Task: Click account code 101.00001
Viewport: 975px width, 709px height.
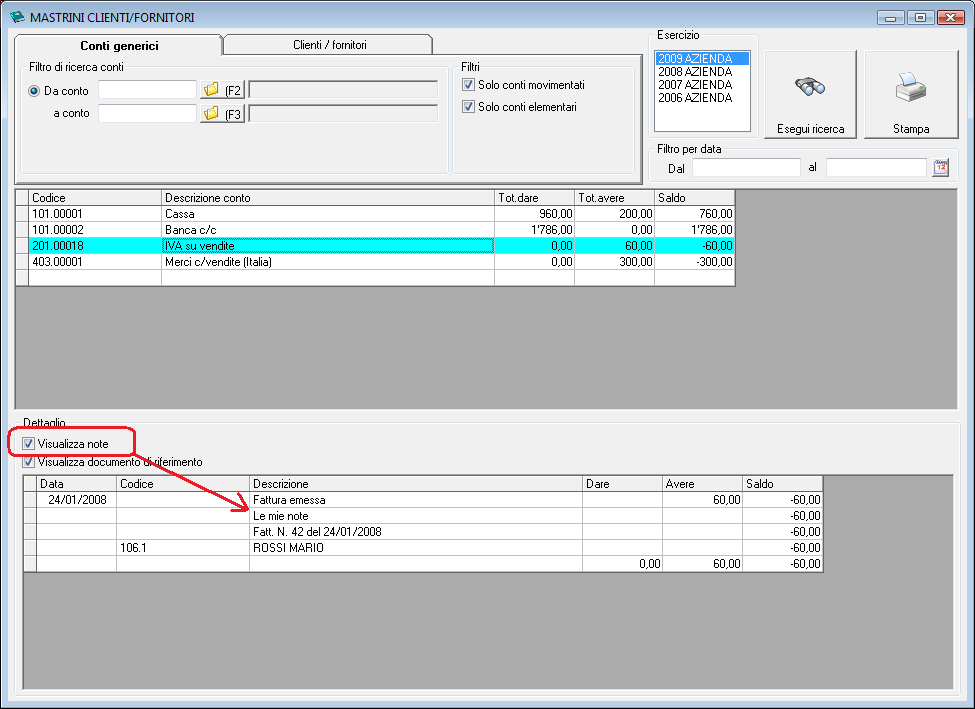Action: 57,214
